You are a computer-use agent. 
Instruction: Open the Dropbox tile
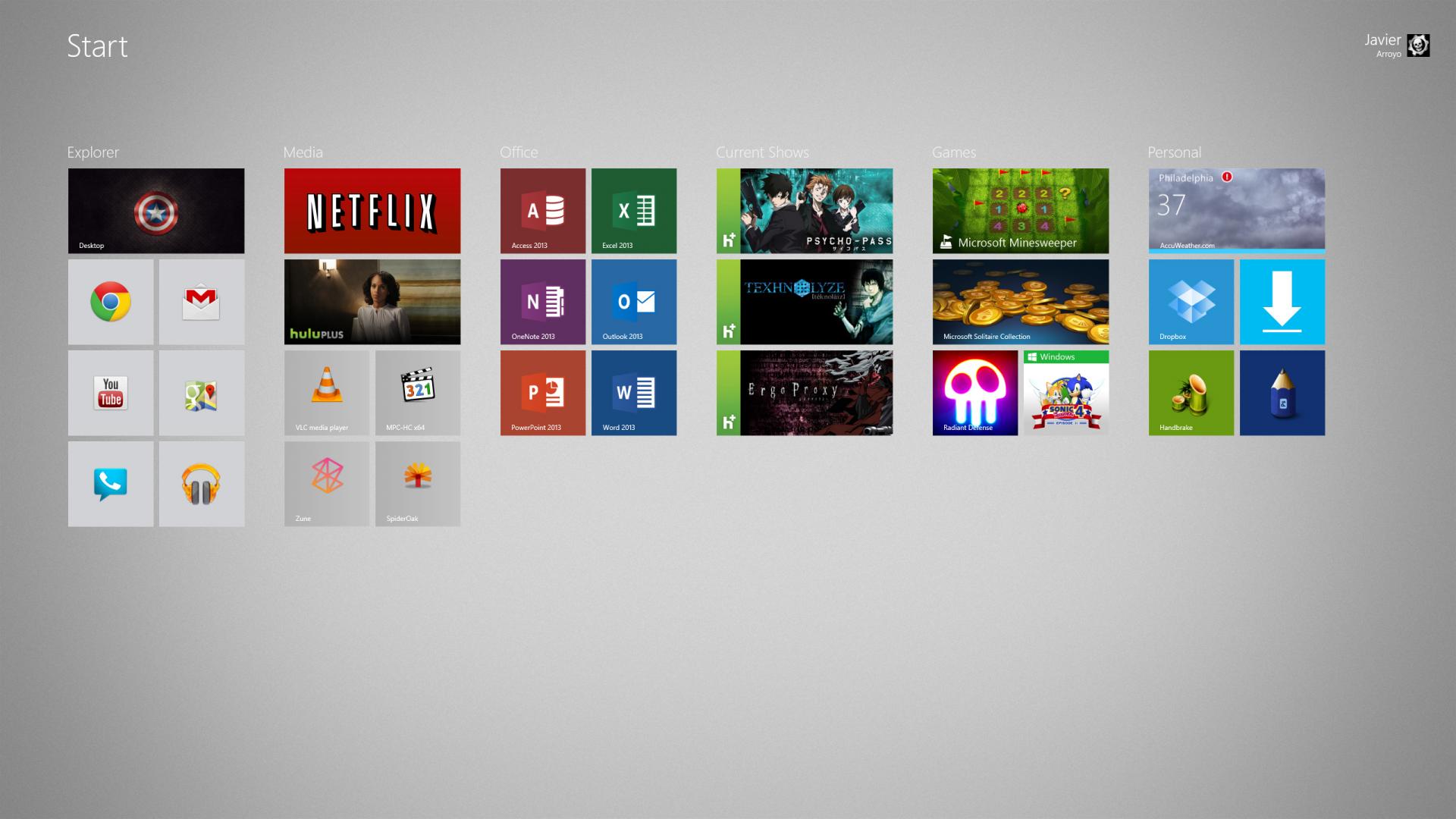(1191, 302)
